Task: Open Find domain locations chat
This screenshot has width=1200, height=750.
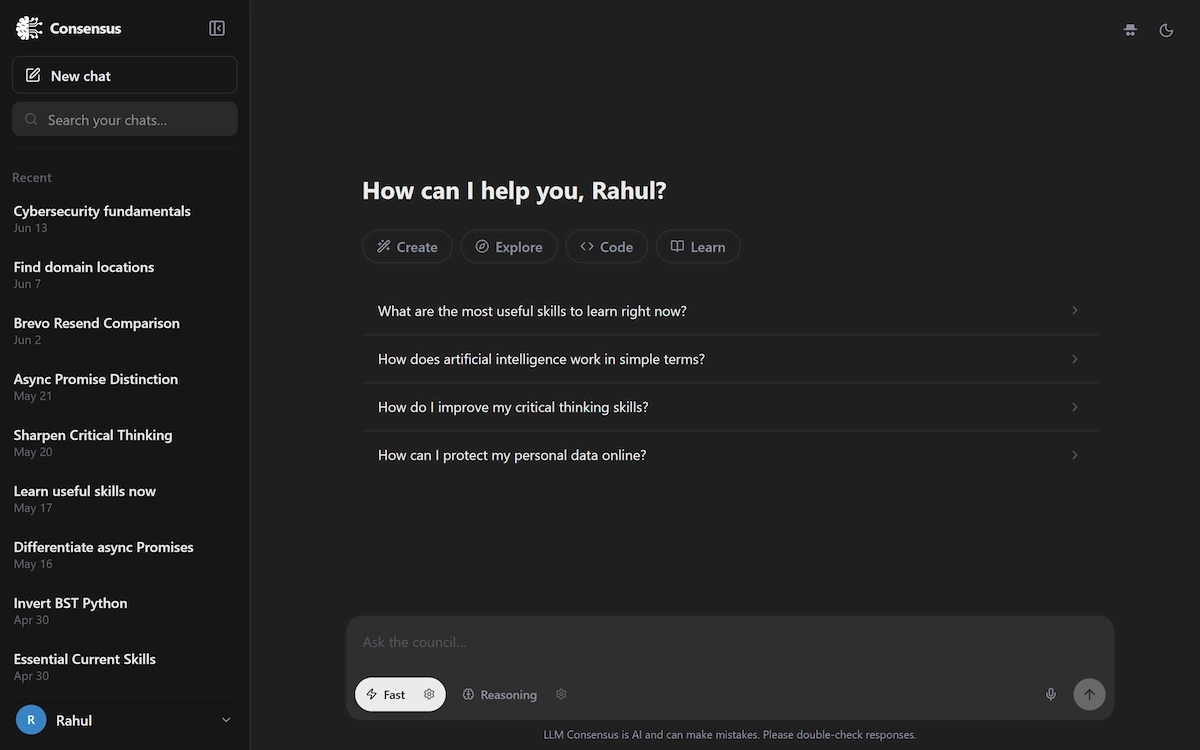Action: (x=125, y=274)
